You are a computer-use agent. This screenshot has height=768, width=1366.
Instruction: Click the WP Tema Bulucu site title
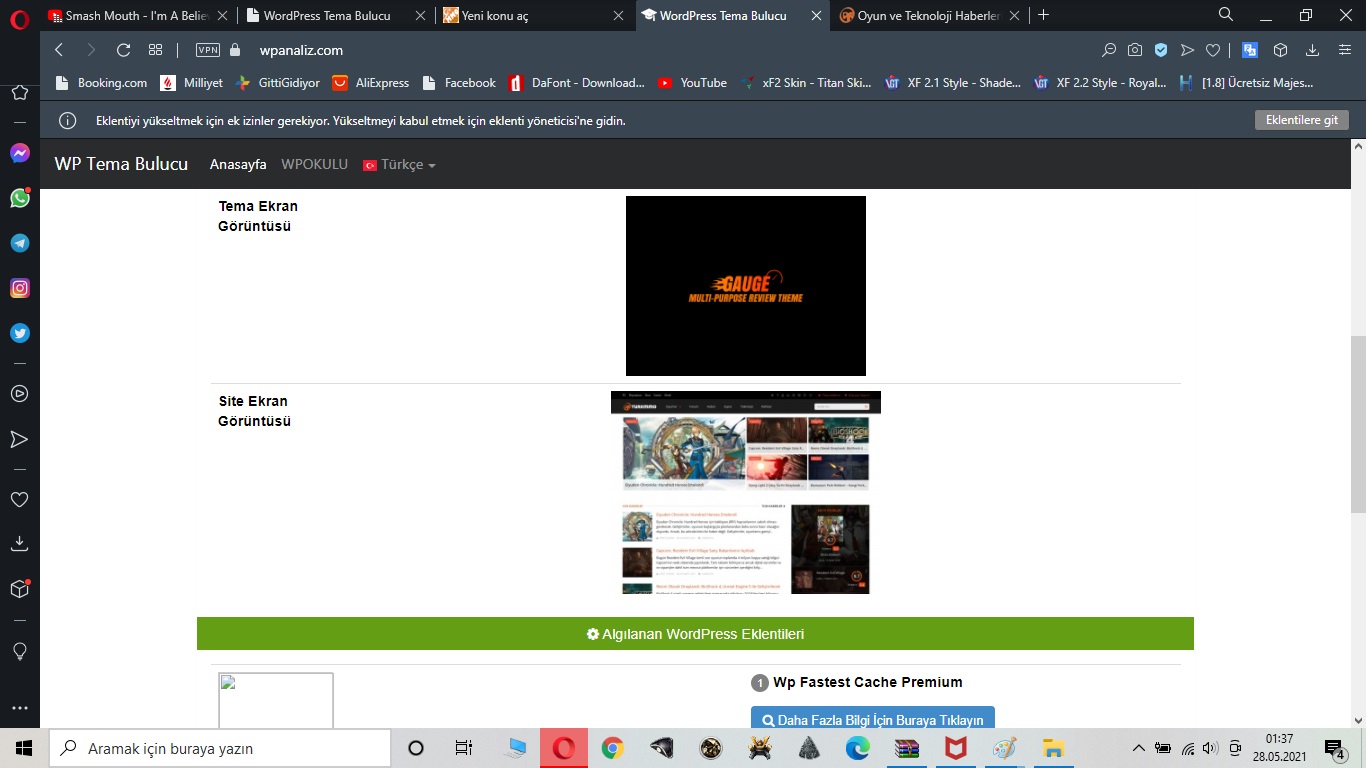121,164
